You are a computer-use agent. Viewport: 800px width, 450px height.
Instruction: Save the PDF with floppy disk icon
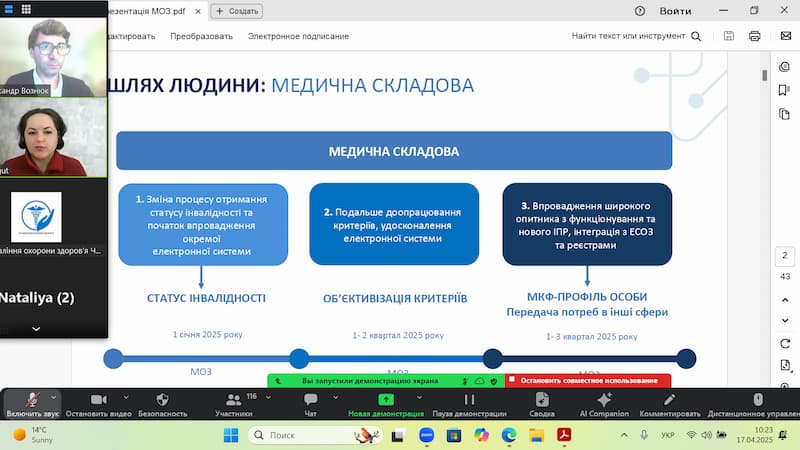[x=729, y=36]
